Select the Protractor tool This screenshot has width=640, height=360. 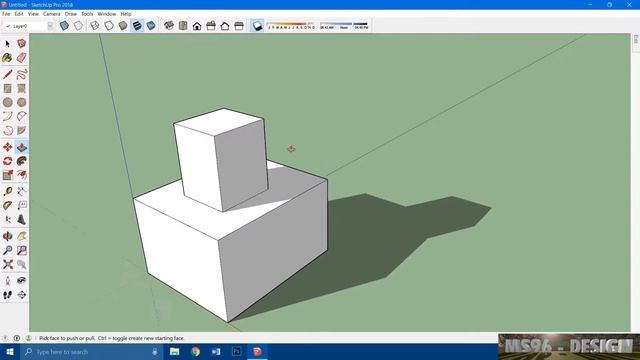7,205
